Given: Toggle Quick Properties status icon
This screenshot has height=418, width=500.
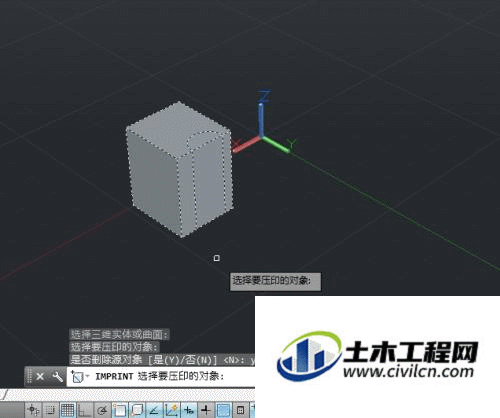Looking at the screenshot, I should [241, 410].
